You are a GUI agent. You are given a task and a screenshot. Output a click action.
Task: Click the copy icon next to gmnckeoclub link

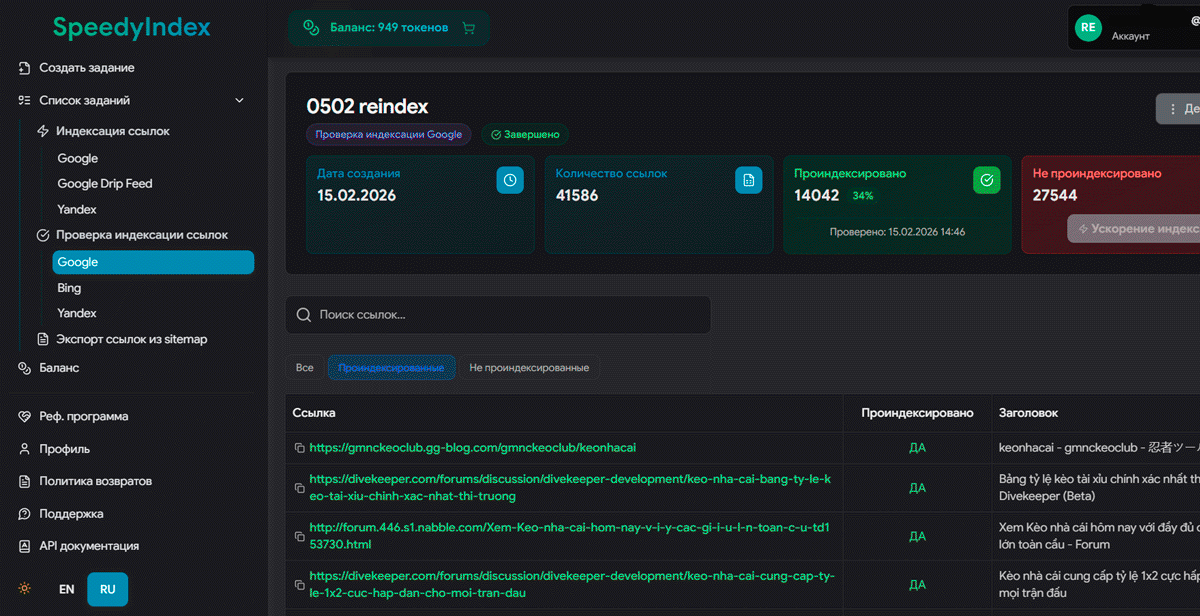point(299,448)
